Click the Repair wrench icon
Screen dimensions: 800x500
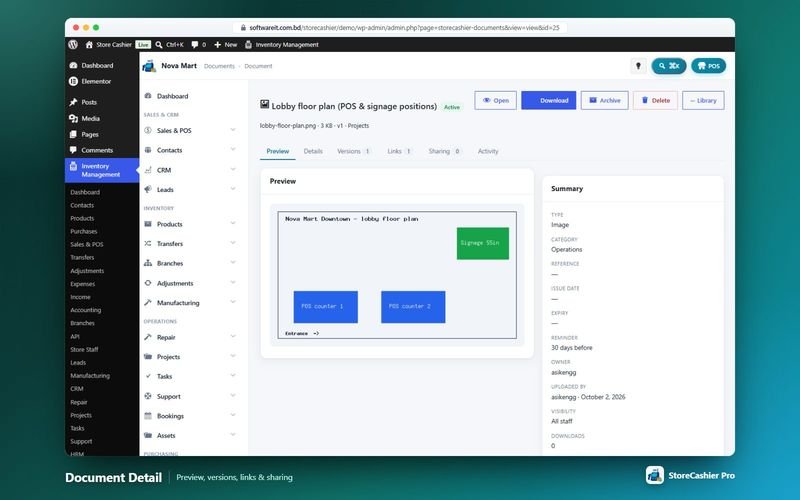tap(148, 337)
